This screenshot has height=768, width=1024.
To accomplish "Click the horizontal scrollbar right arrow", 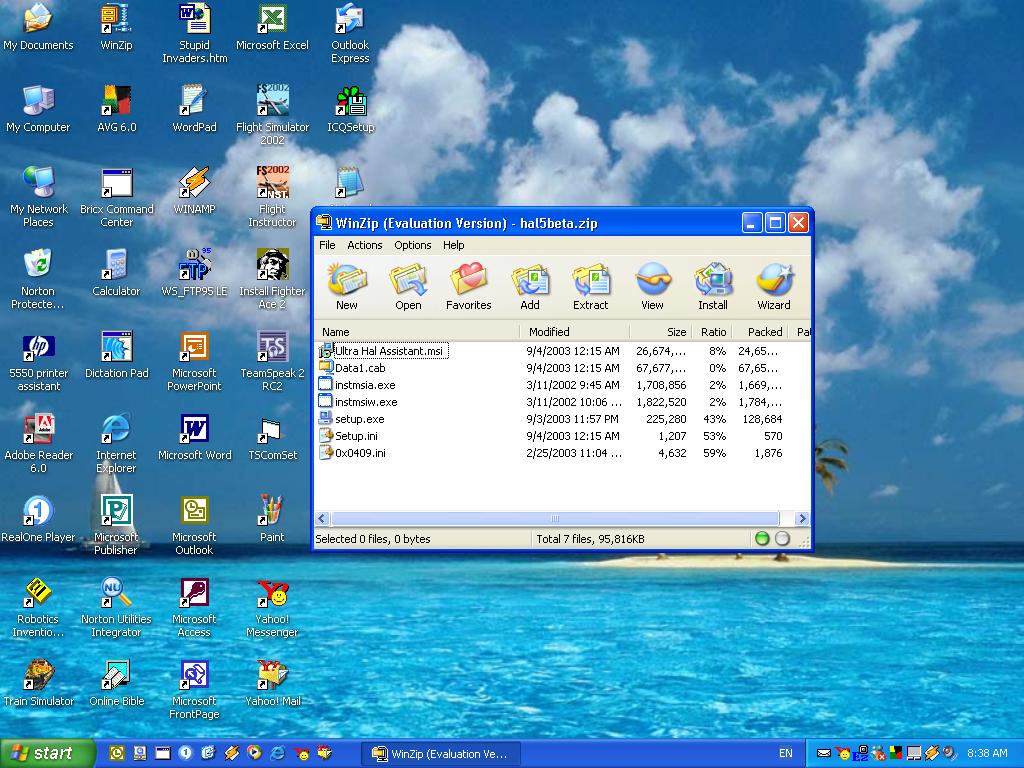I will click(x=802, y=519).
